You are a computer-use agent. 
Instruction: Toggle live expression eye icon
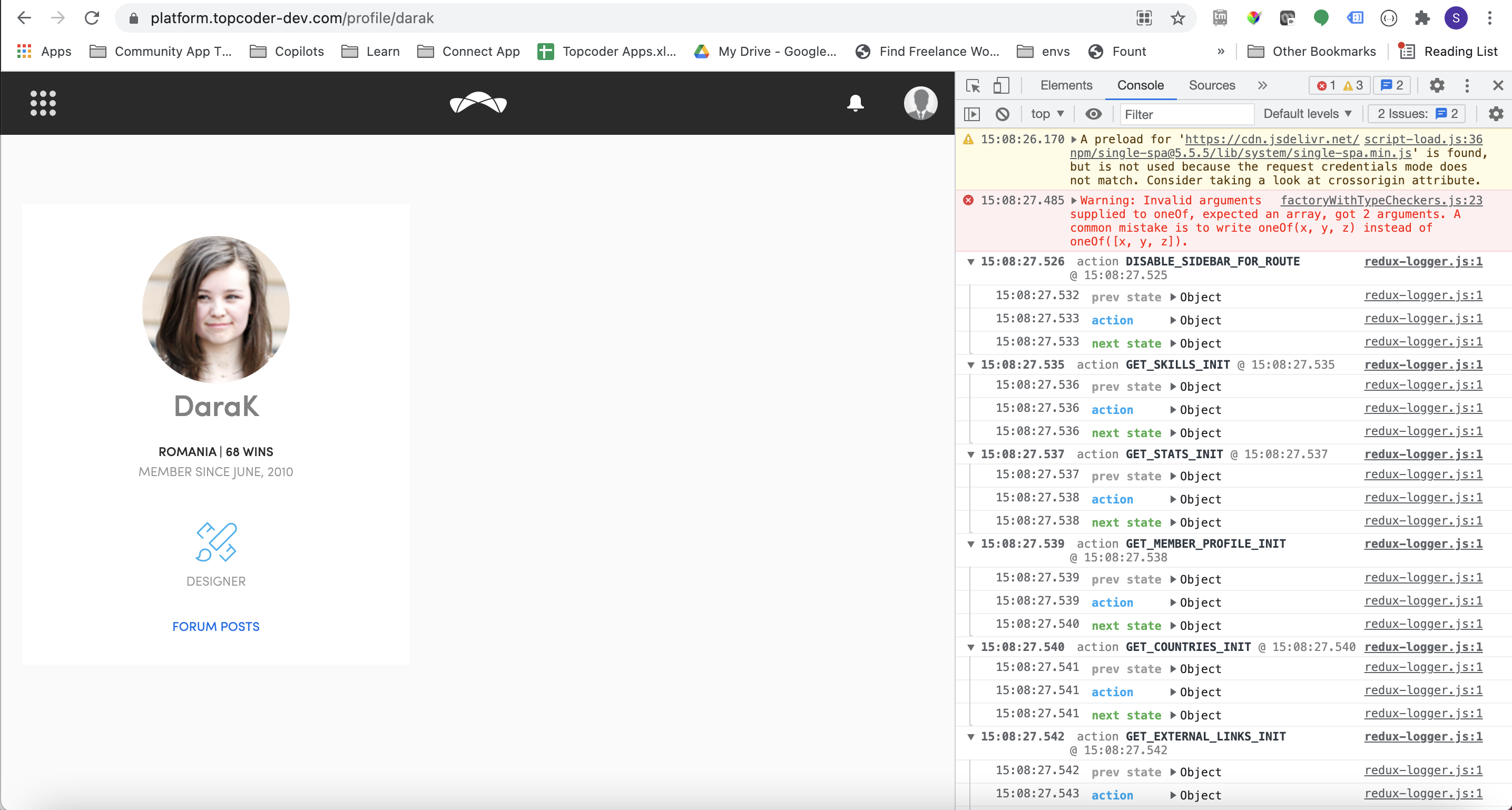[1093, 114]
